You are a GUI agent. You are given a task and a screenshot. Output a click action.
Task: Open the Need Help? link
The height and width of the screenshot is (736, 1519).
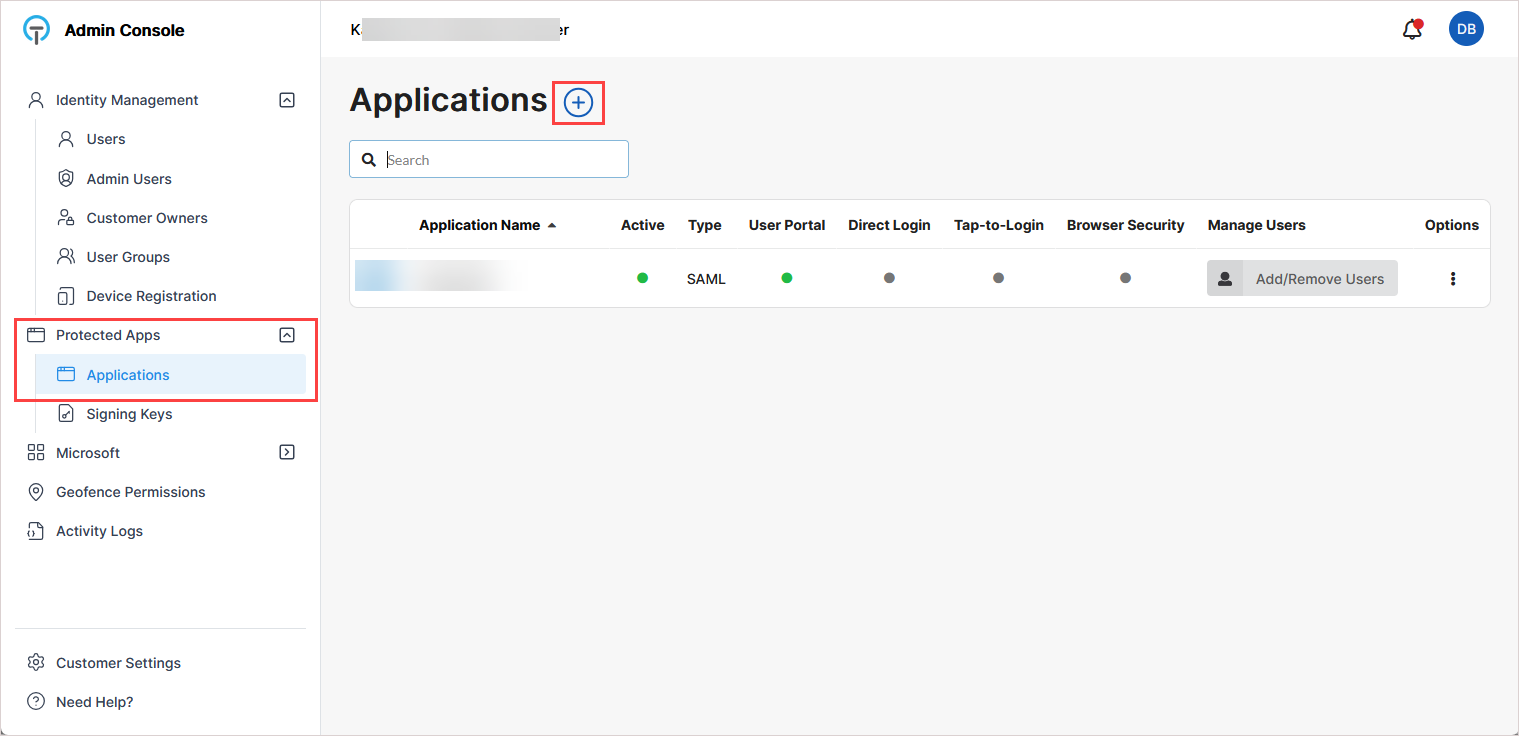[x=94, y=702]
